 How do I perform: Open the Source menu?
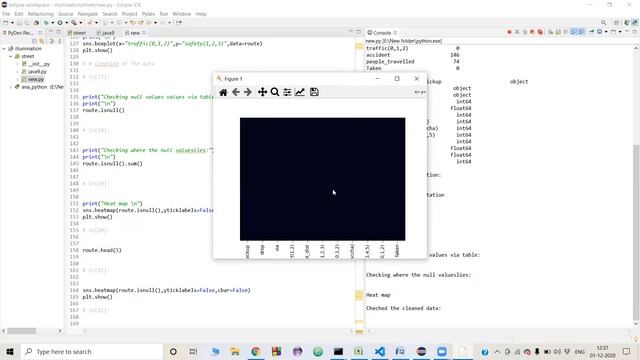(x=65, y=14)
